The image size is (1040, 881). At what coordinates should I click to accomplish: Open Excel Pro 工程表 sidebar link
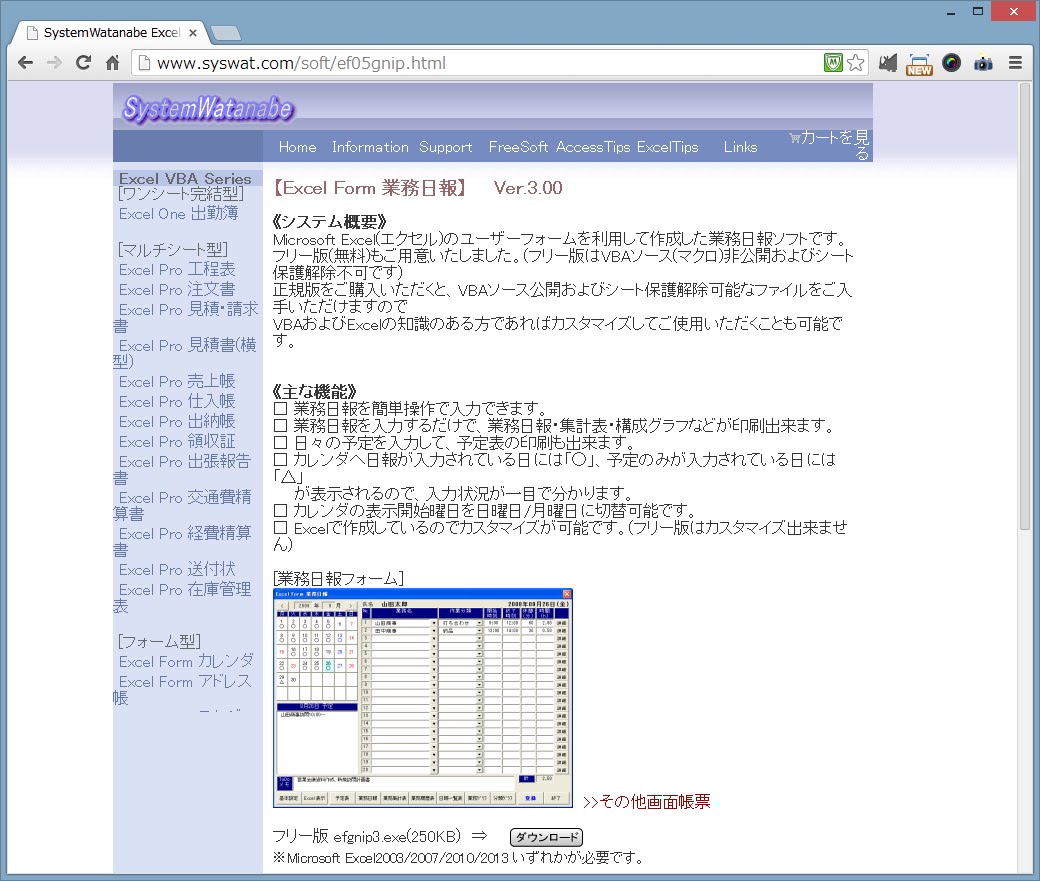(x=177, y=270)
